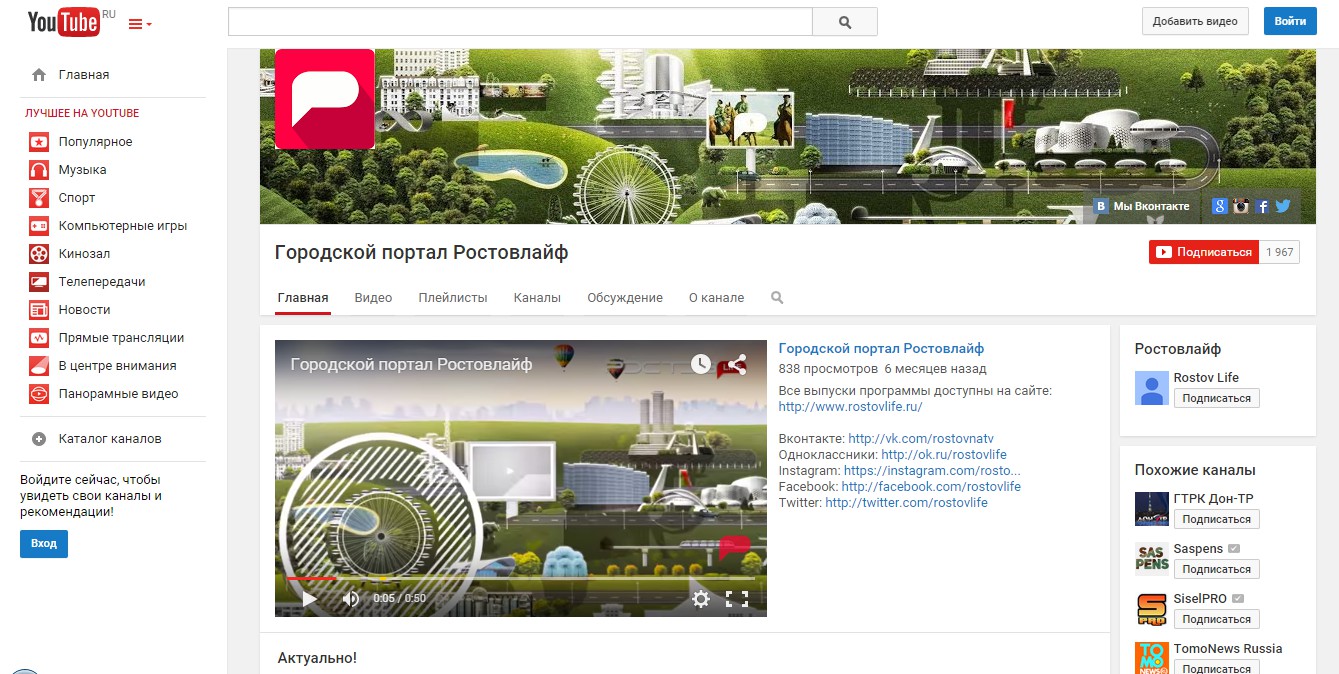Open Каталог каналов in the sidebar
Screen dimensions: 1339x674
(x=112, y=439)
